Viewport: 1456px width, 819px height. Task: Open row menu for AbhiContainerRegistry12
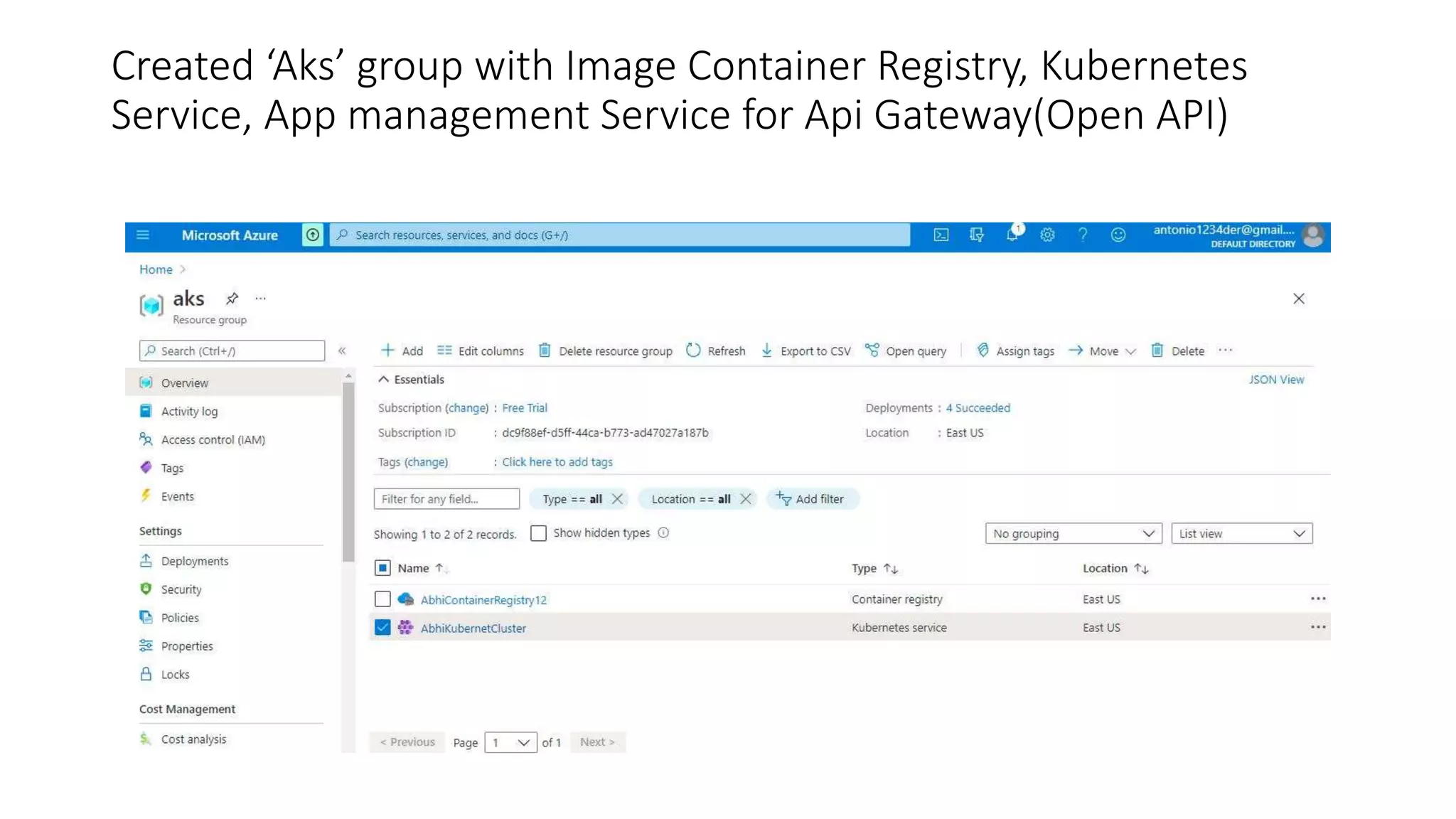pos(1318,599)
